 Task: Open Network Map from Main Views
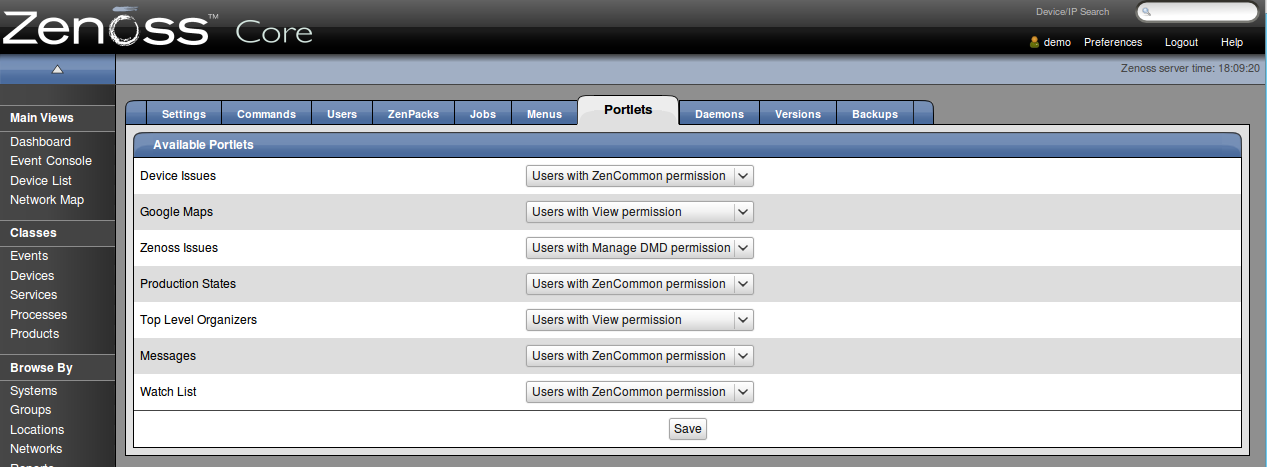click(x=47, y=200)
